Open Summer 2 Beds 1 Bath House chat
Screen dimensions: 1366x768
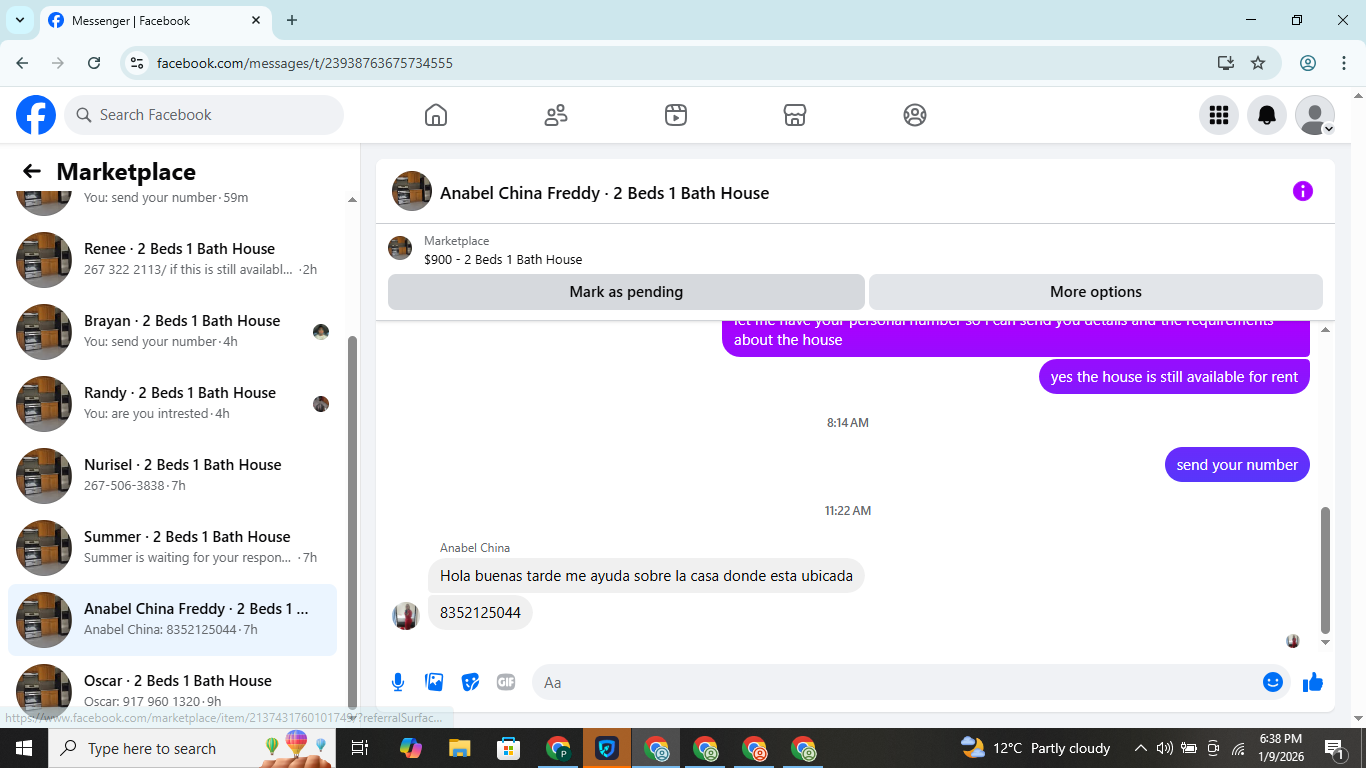click(172, 548)
